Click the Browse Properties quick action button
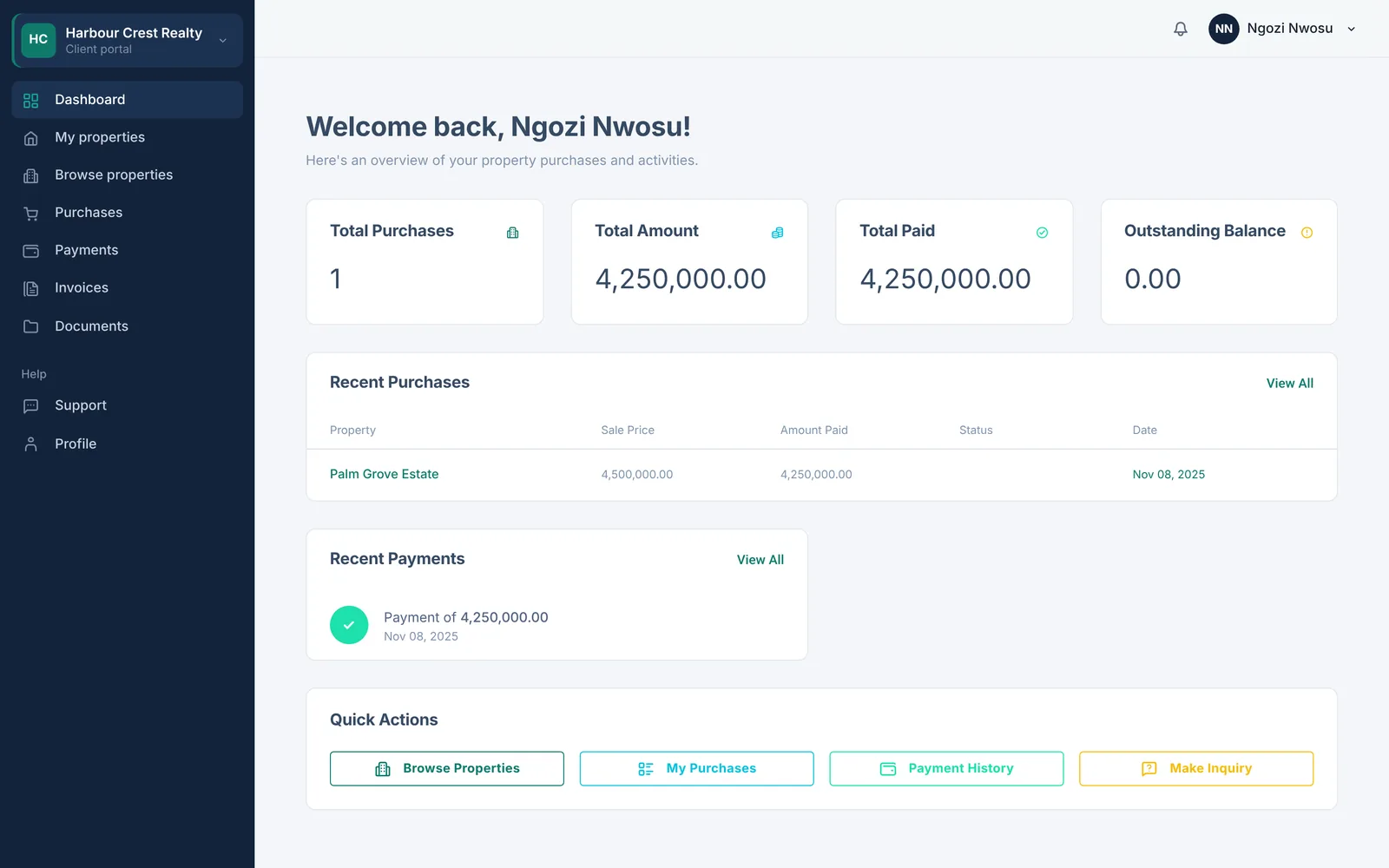This screenshot has height=868, width=1389. click(x=447, y=769)
